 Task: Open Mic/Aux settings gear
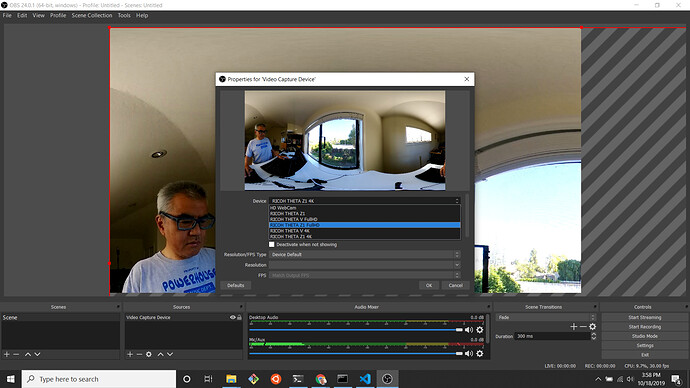coord(480,353)
